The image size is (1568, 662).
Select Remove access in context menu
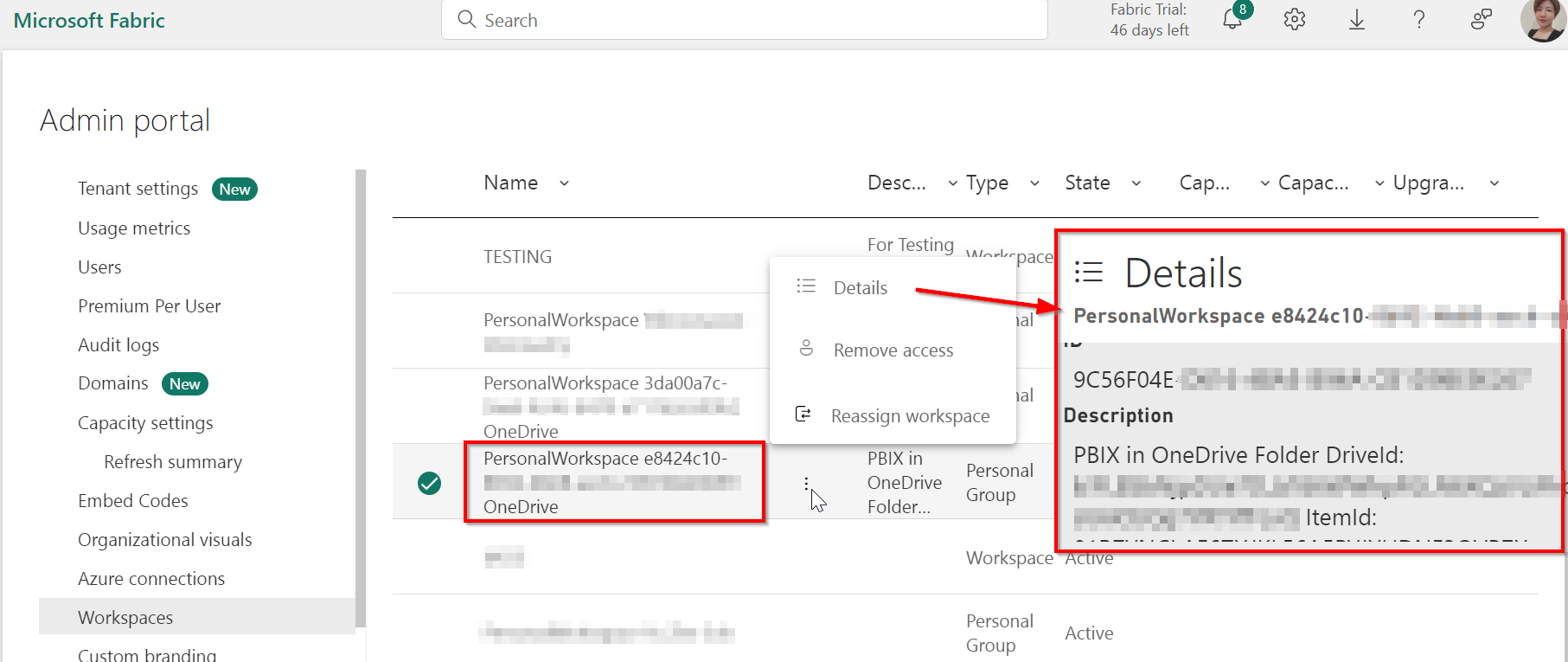click(893, 350)
